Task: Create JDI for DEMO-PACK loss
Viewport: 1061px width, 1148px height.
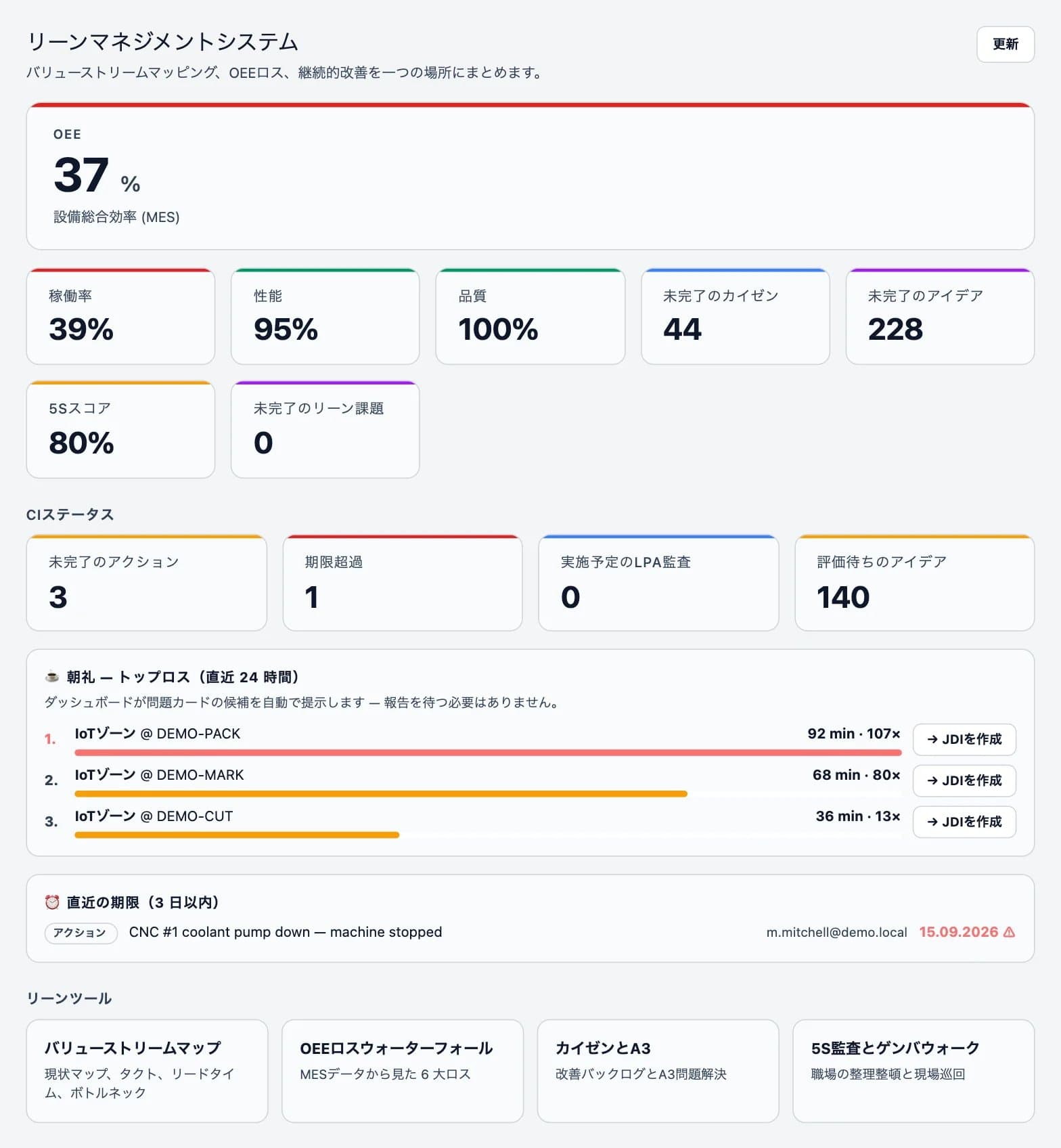Action: click(x=964, y=739)
